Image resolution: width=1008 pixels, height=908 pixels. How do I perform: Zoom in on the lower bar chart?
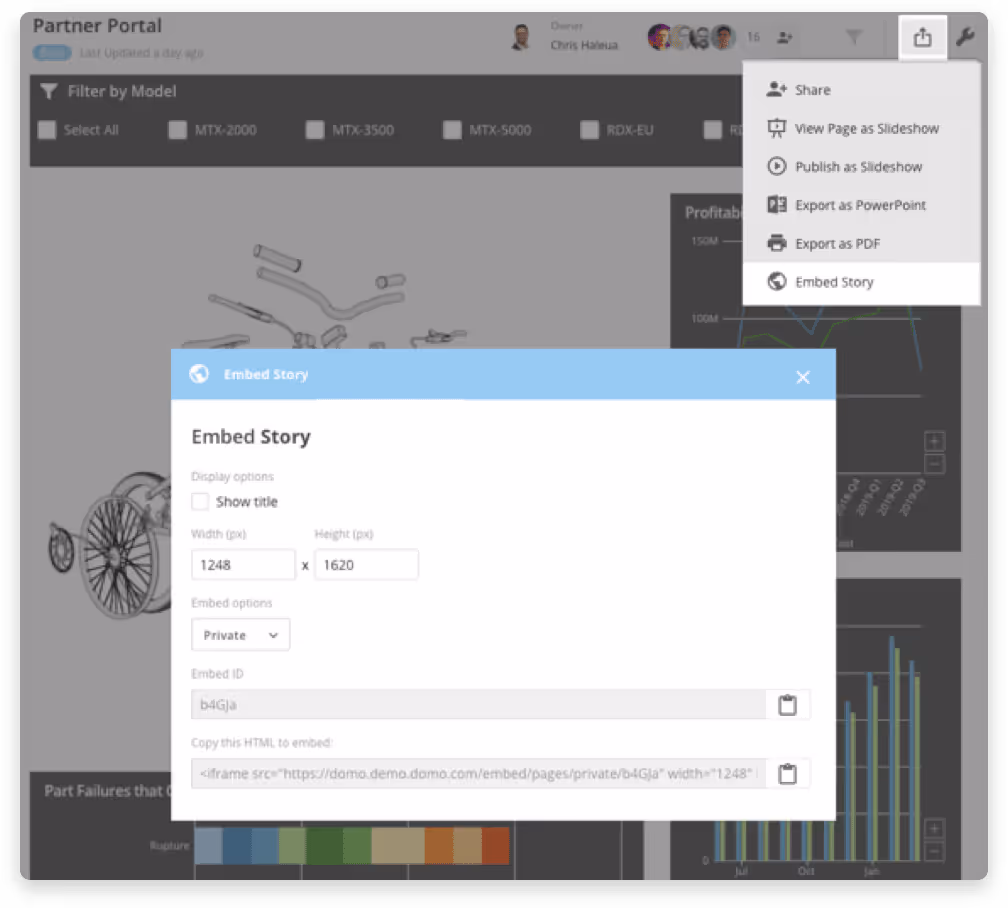(x=934, y=828)
